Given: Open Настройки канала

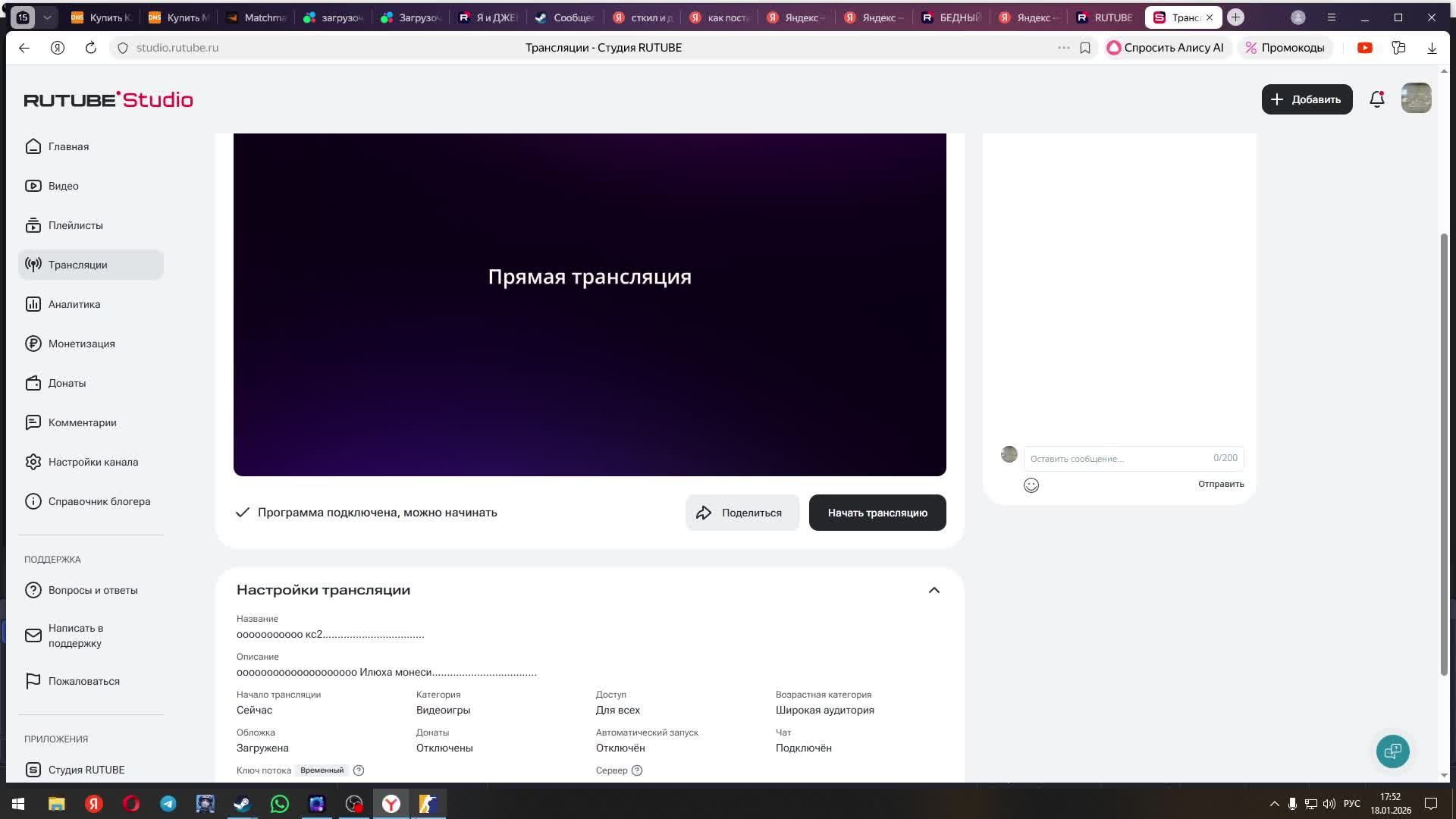Looking at the screenshot, I should (91, 462).
